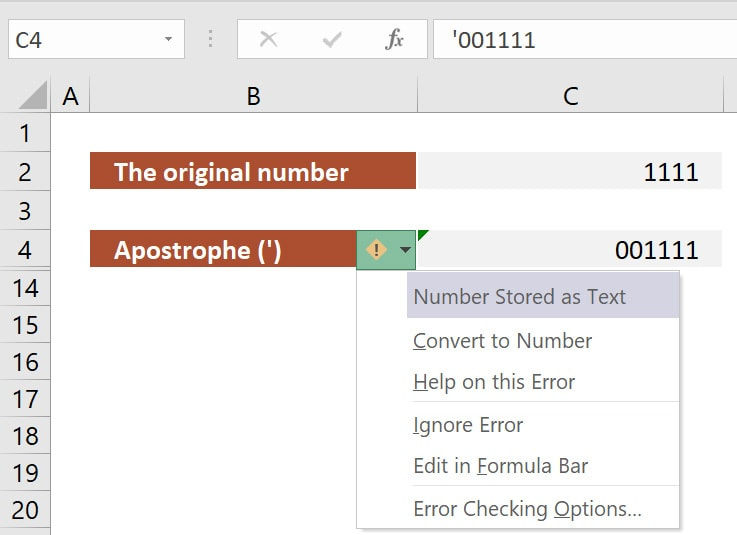Click the Cancel (X) formula bar icon
The height and width of the screenshot is (535, 737).
pos(268,39)
